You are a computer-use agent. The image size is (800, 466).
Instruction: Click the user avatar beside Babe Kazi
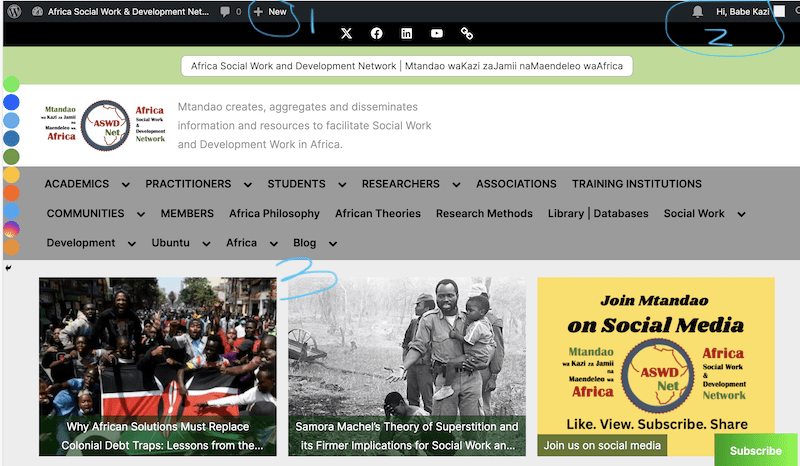coord(779,11)
